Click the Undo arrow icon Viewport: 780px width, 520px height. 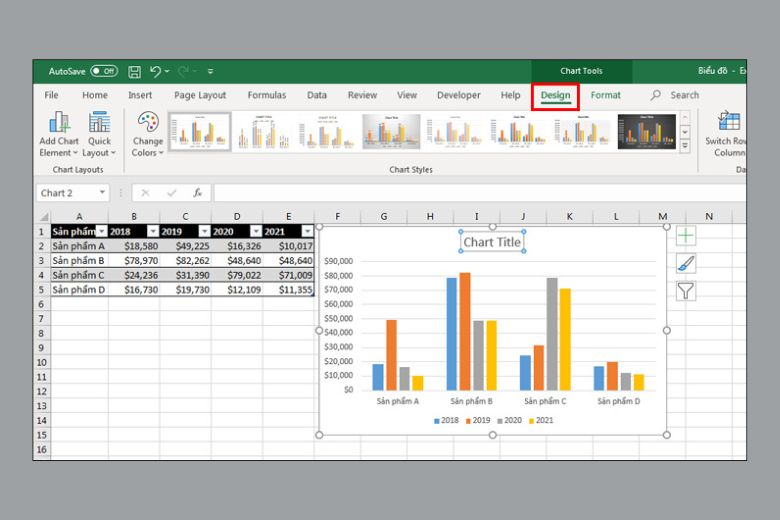pyautogui.click(x=155, y=72)
